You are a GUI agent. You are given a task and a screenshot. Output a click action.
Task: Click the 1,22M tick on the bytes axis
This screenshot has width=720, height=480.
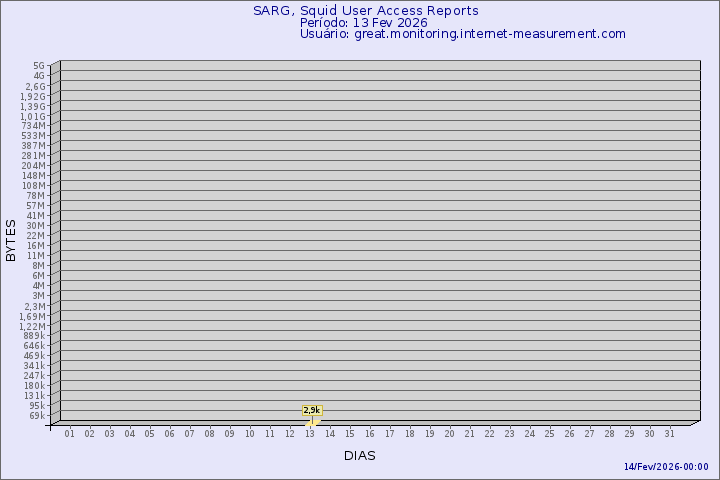[x=32, y=326]
